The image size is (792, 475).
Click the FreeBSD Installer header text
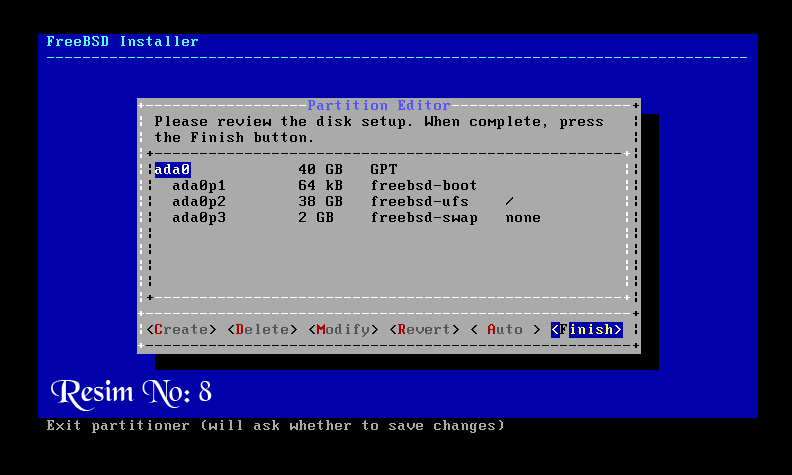click(122, 41)
